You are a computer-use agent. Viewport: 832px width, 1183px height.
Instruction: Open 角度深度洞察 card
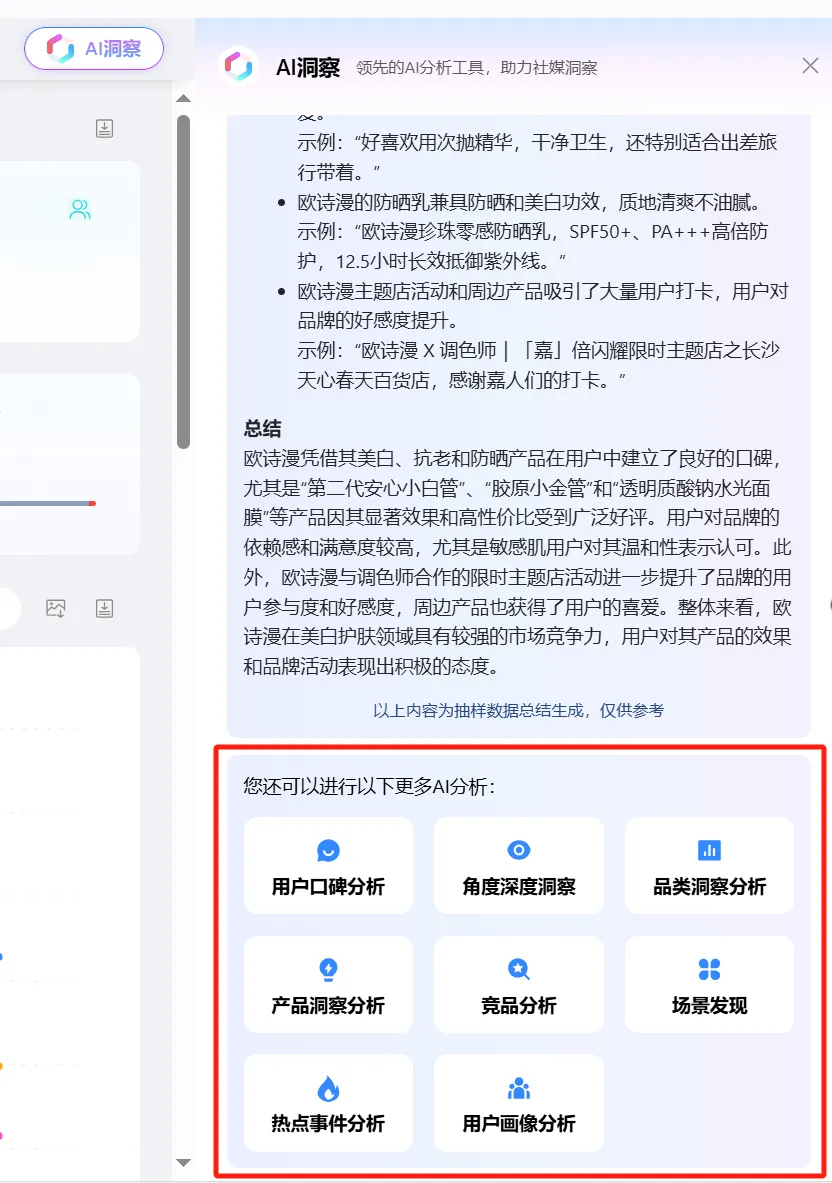click(519, 865)
